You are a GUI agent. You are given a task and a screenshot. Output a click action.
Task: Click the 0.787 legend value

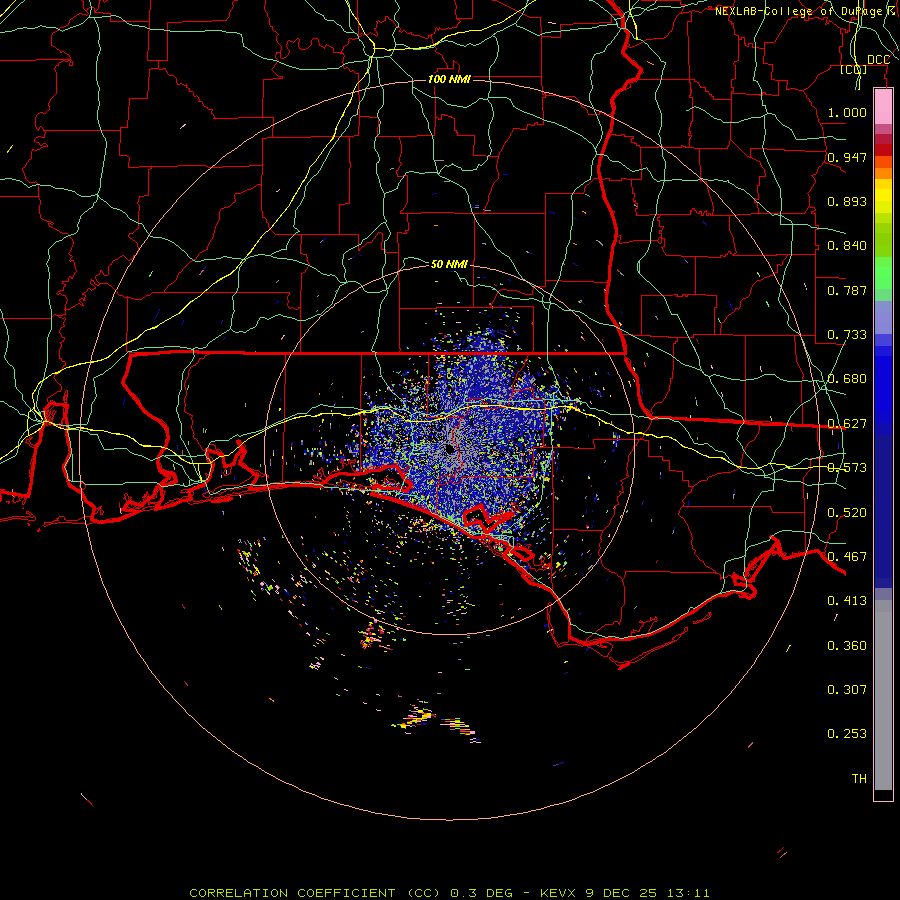click(847, 290)
